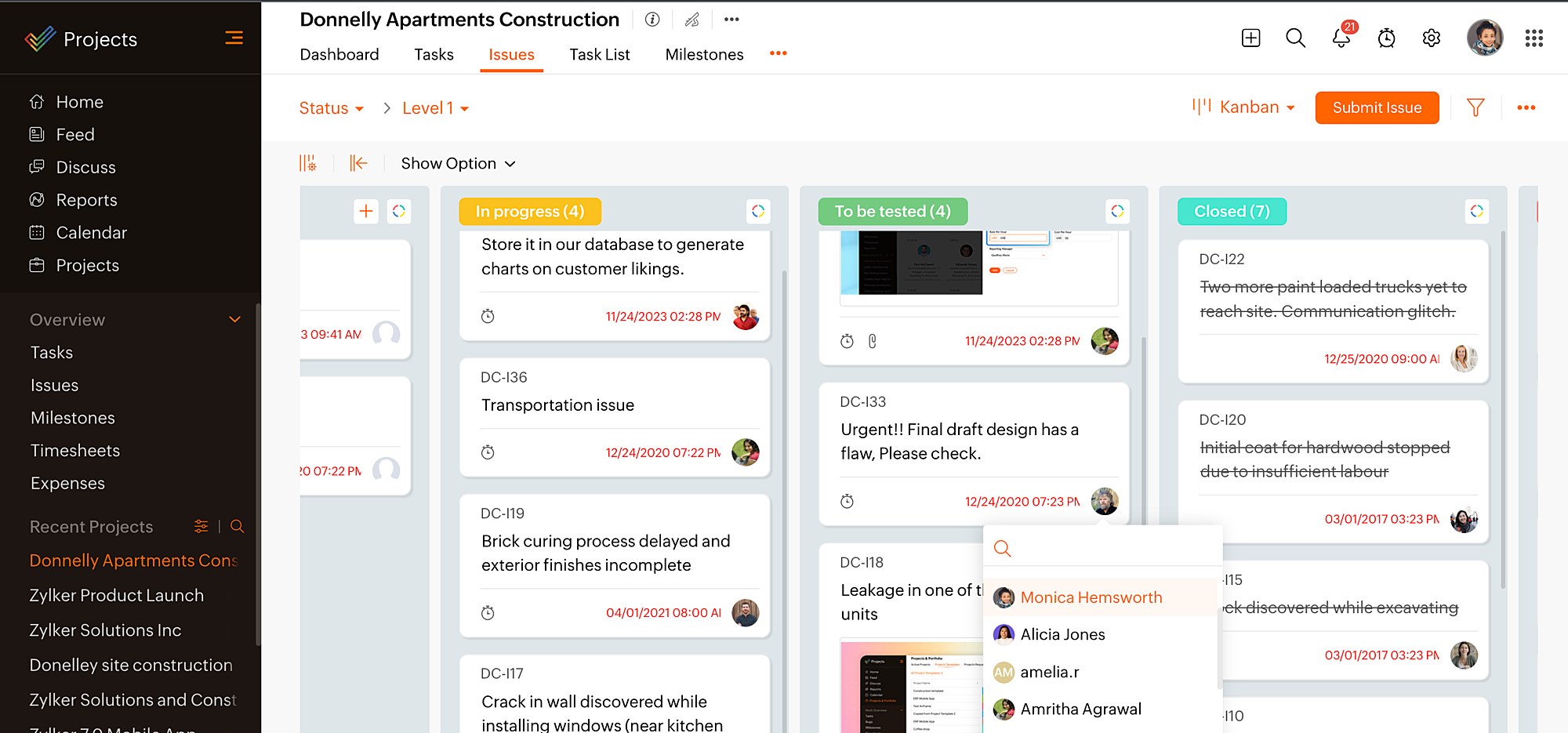Open the Kanban view dropdown
The width and height of the screenshot is (1568, 733).
point(1243,107)
